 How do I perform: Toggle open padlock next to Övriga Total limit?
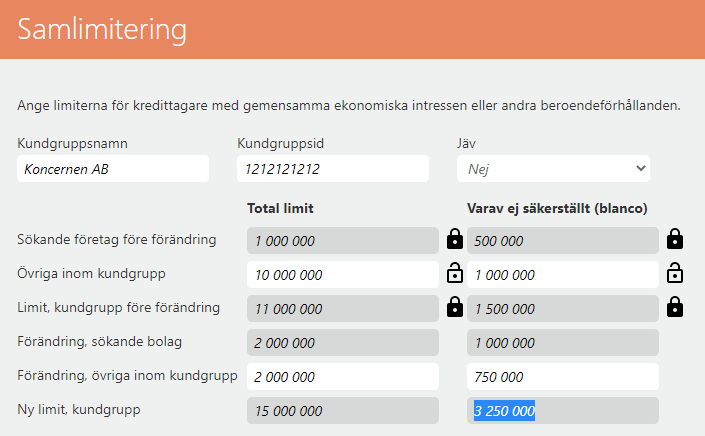tap(455, 273)
